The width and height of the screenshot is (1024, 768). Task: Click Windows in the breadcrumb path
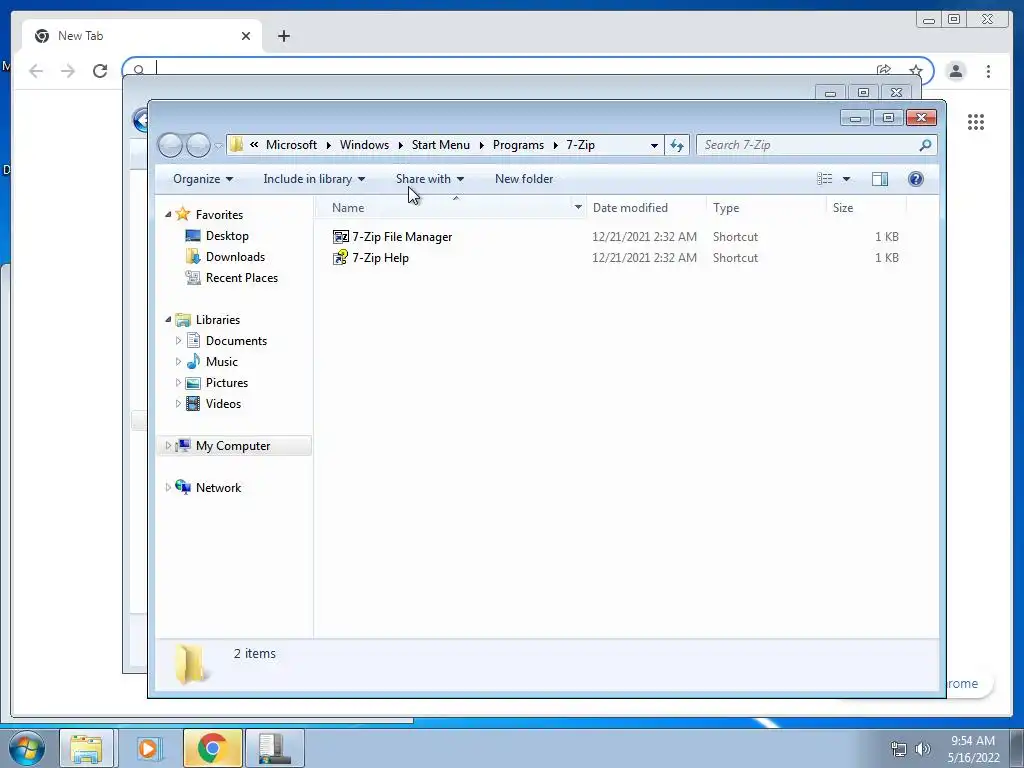click(x=364, y=145)
